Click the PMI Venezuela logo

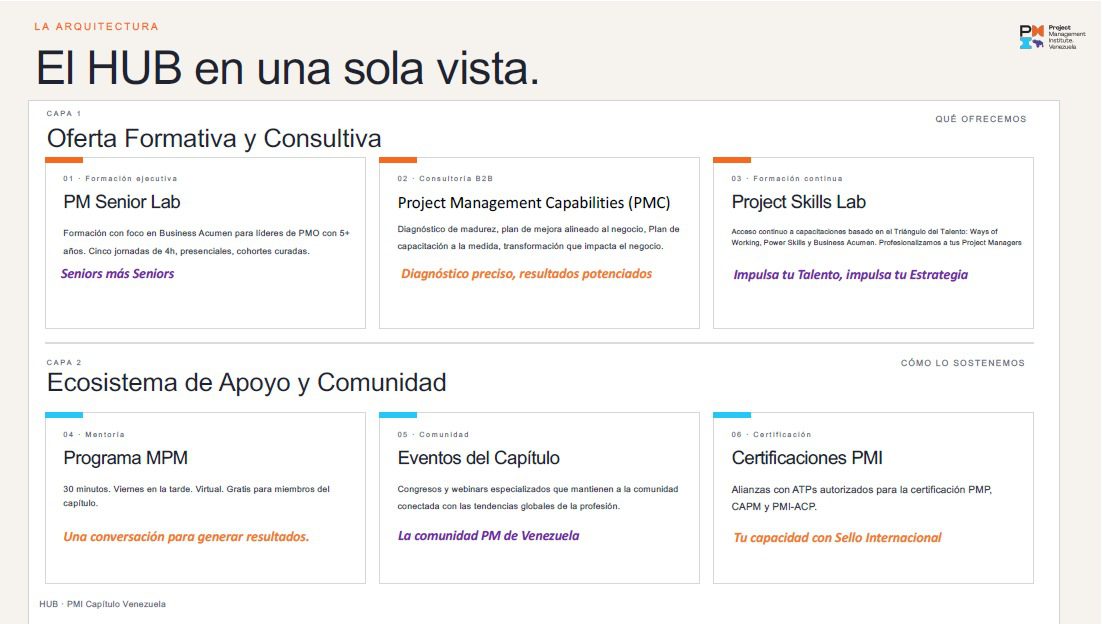click(1052, 37)
